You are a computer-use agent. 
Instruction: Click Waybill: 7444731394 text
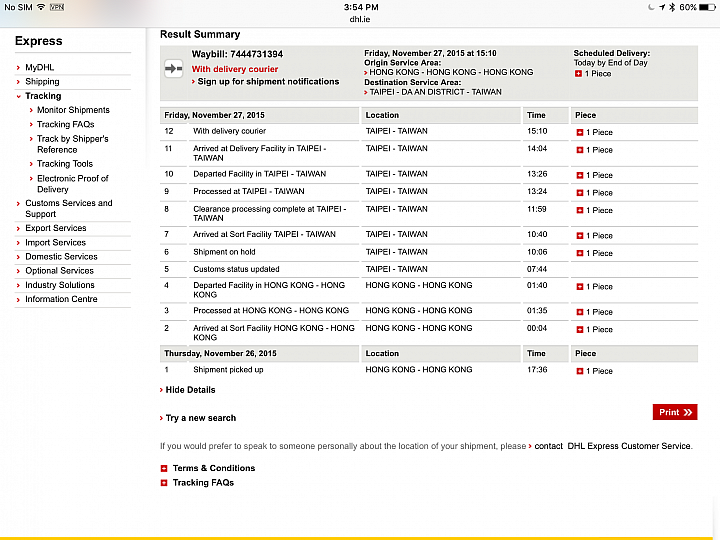237,54
